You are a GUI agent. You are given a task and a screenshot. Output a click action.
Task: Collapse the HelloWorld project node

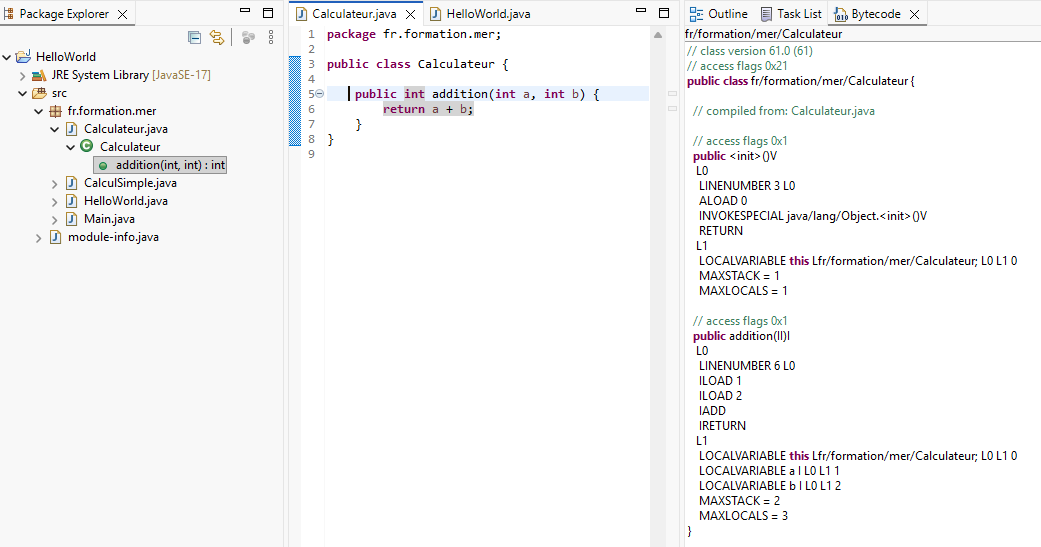point(7,57)
